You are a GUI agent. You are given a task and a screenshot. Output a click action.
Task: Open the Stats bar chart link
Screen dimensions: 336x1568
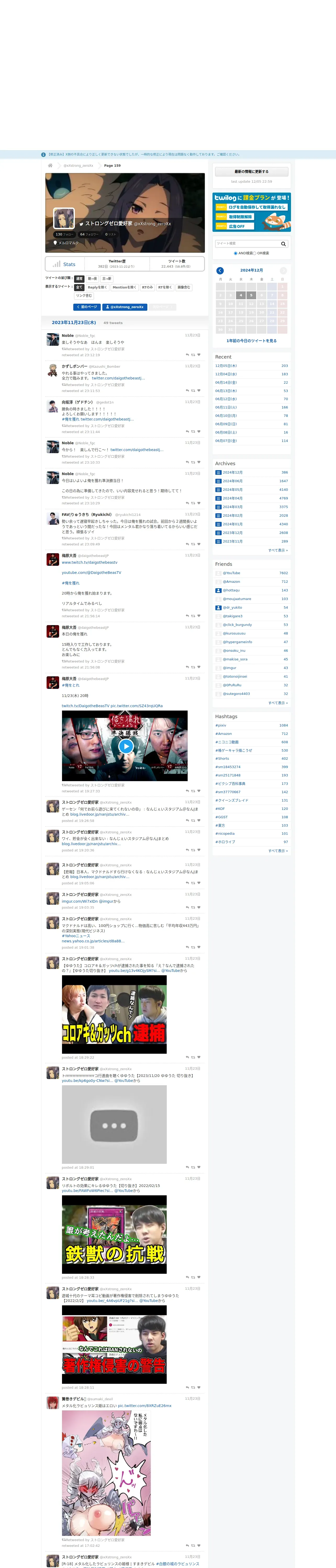pos(64,264)
